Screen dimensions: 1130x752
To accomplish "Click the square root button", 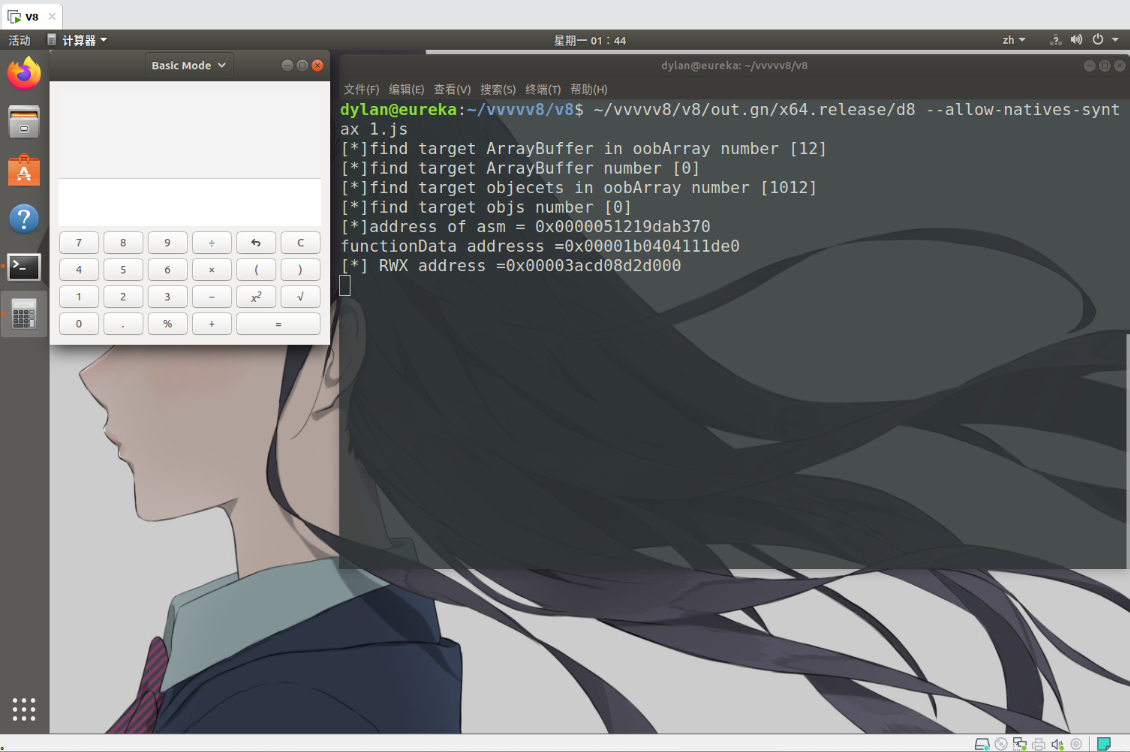I will 301,297.
